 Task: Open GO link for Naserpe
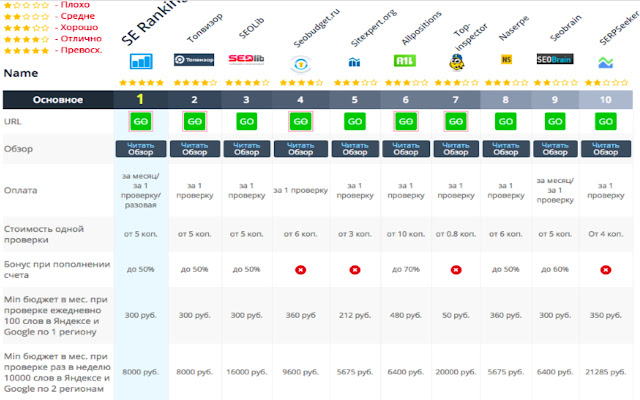(506, 121)
